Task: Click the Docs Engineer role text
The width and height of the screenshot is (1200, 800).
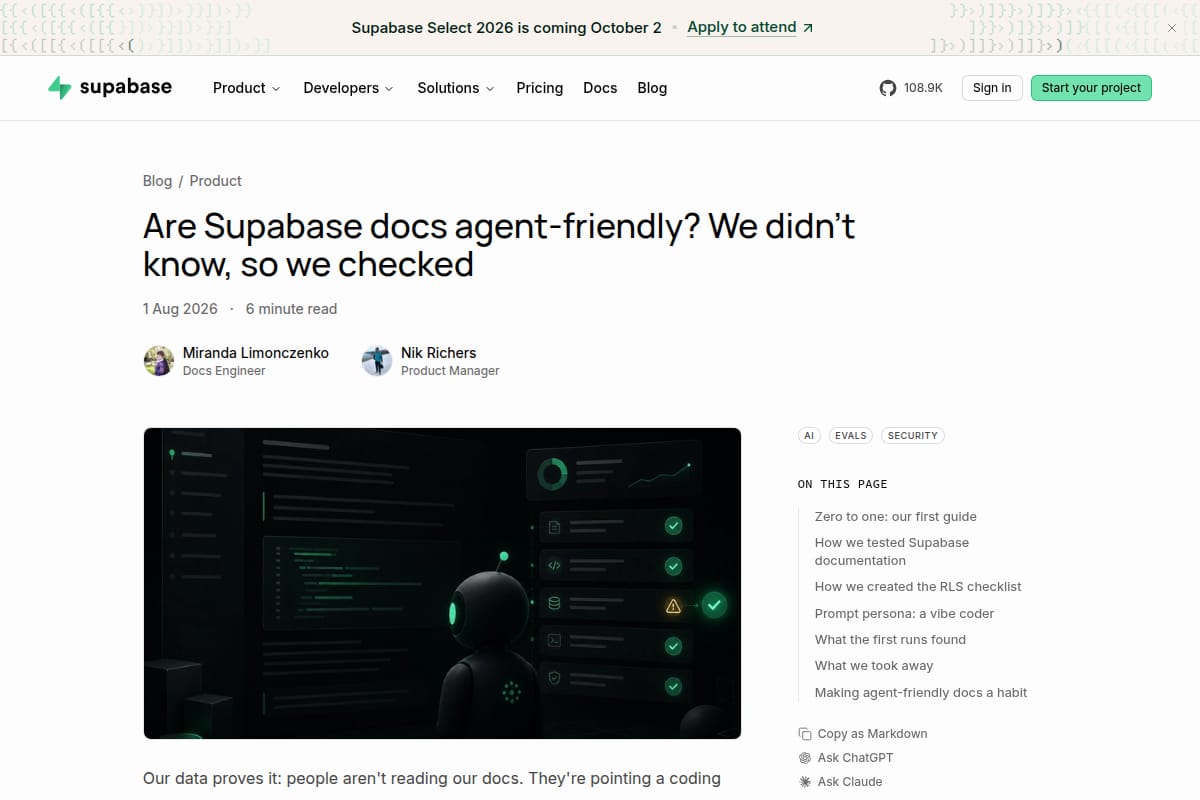Action: pos(224,371)
